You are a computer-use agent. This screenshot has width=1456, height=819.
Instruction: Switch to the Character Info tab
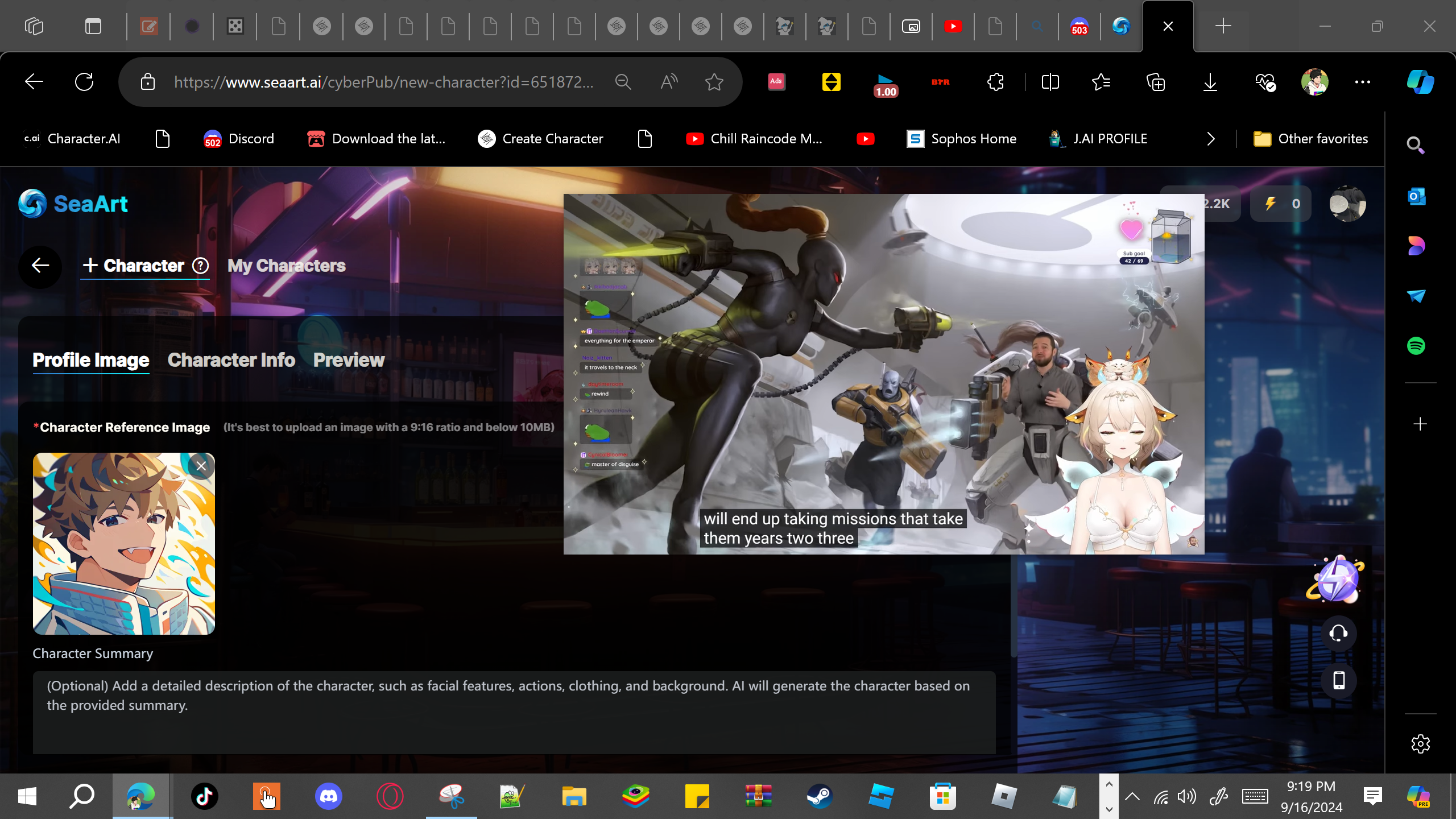[231, 360]
